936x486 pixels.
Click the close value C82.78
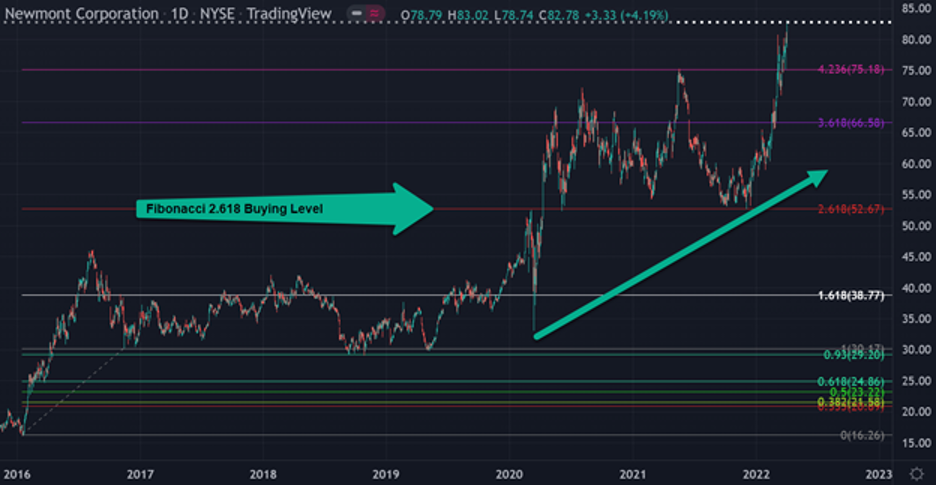(559, 16)
